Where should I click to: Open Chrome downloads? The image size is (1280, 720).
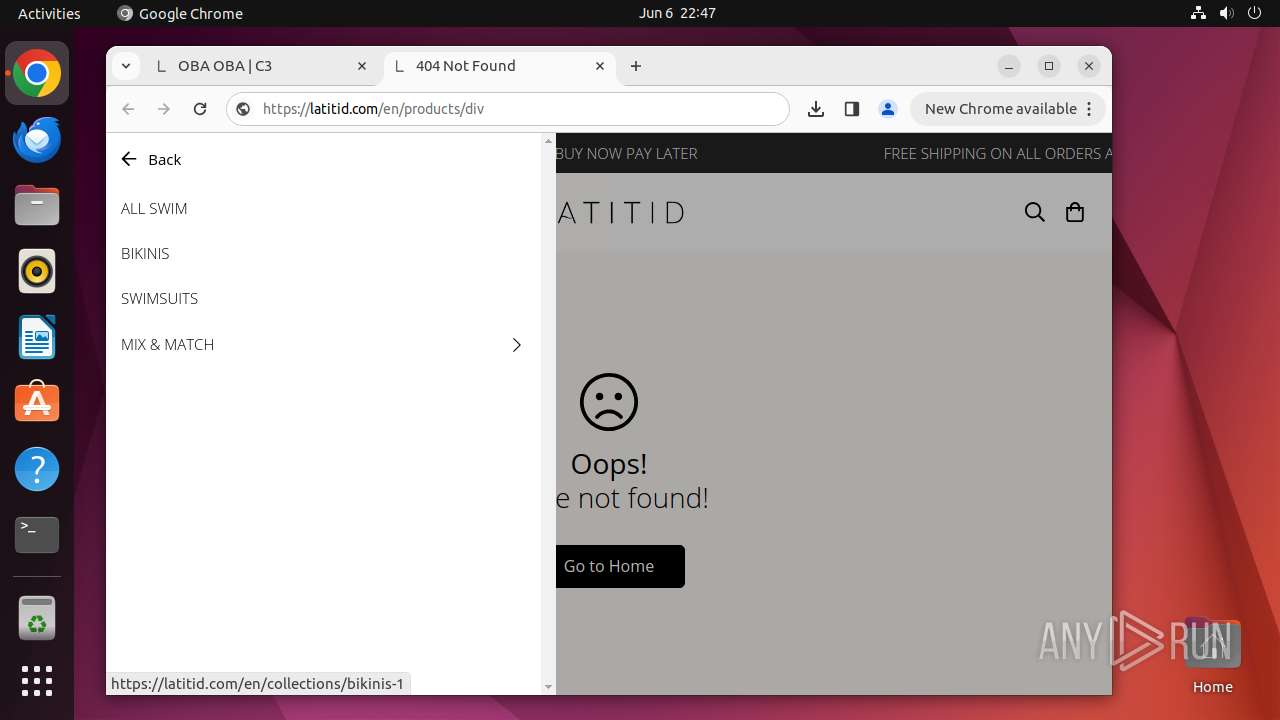pyautogui.click(x=816, y=109)
